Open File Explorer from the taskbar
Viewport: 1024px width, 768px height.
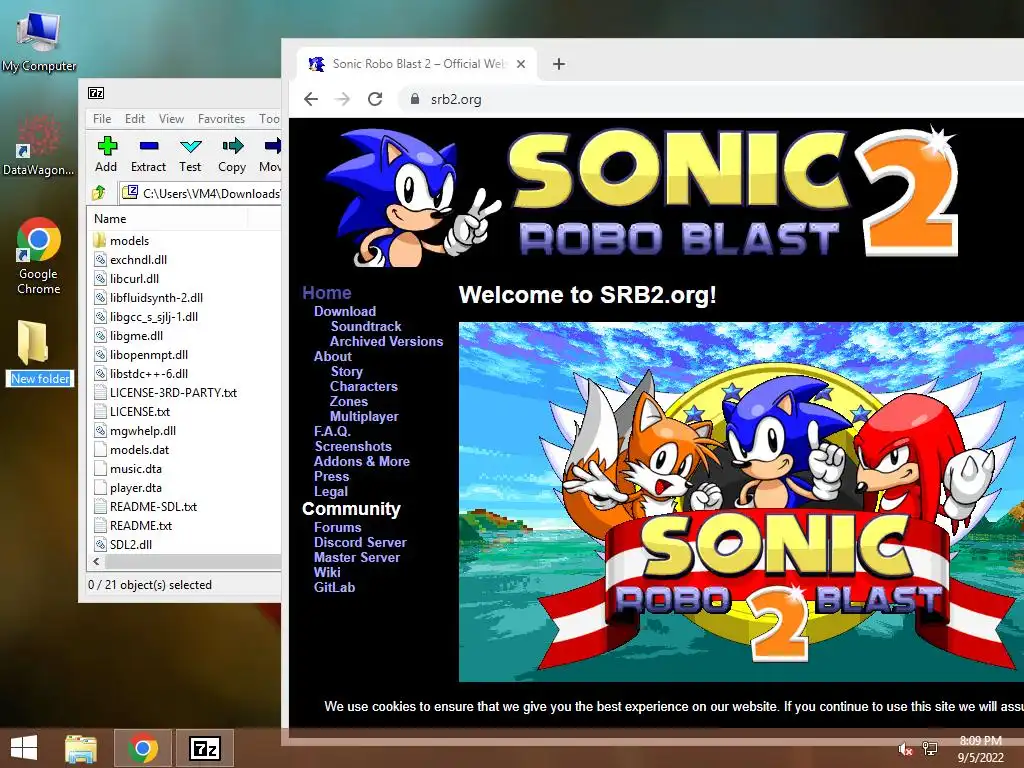81,748
